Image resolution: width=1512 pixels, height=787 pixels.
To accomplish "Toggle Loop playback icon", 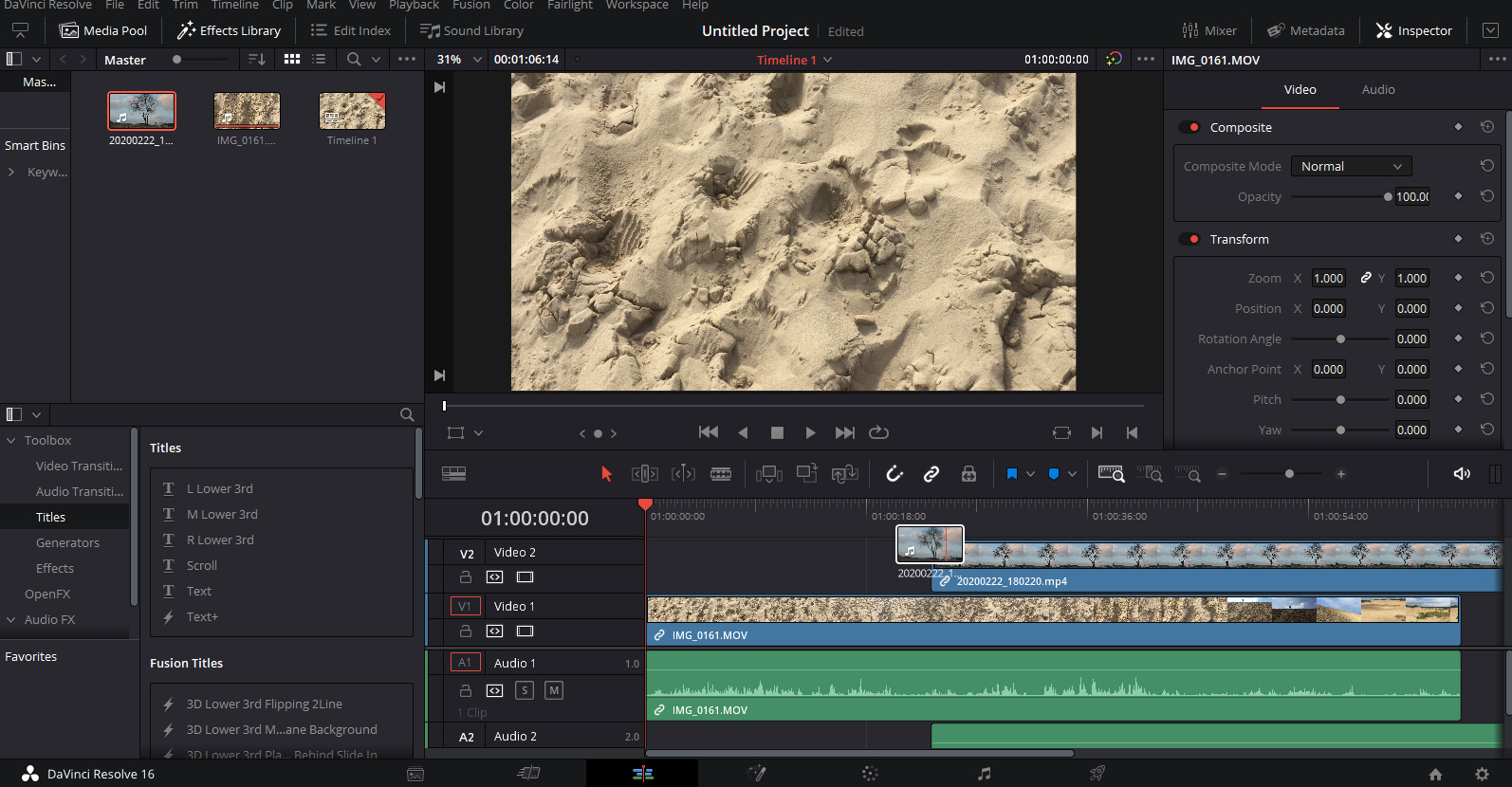I will click(879, 432).
